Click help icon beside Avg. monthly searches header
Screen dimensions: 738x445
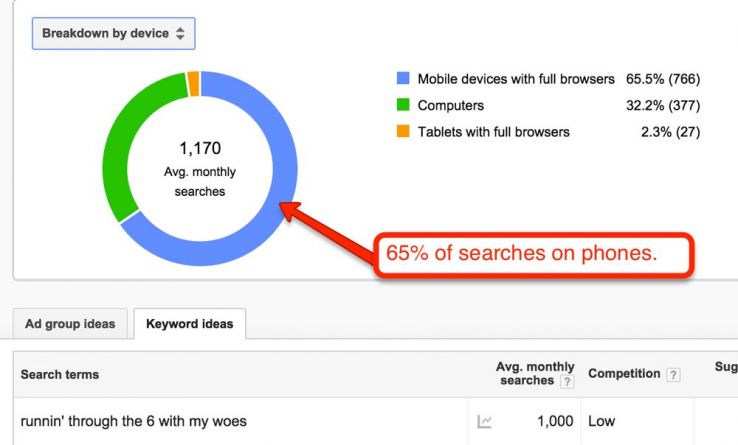tap(567, 381)
